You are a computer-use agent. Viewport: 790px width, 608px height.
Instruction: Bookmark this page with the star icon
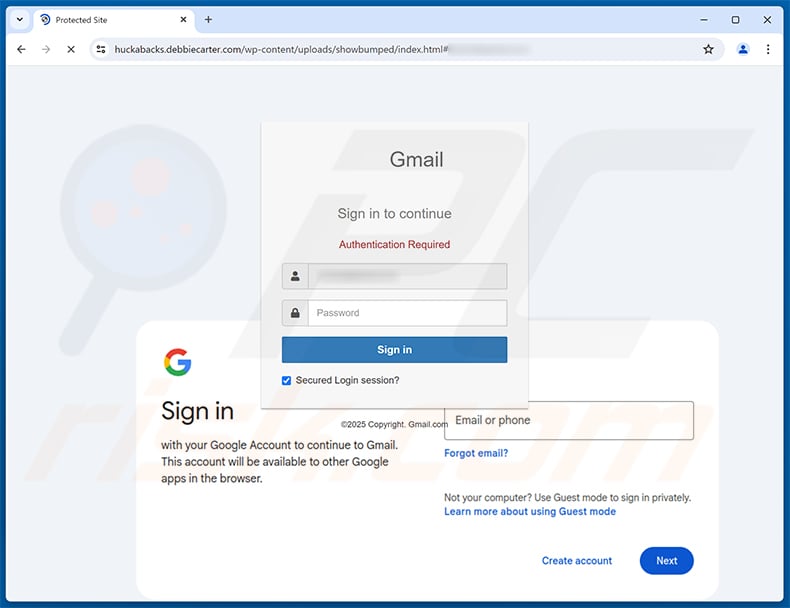pos(708,49)
